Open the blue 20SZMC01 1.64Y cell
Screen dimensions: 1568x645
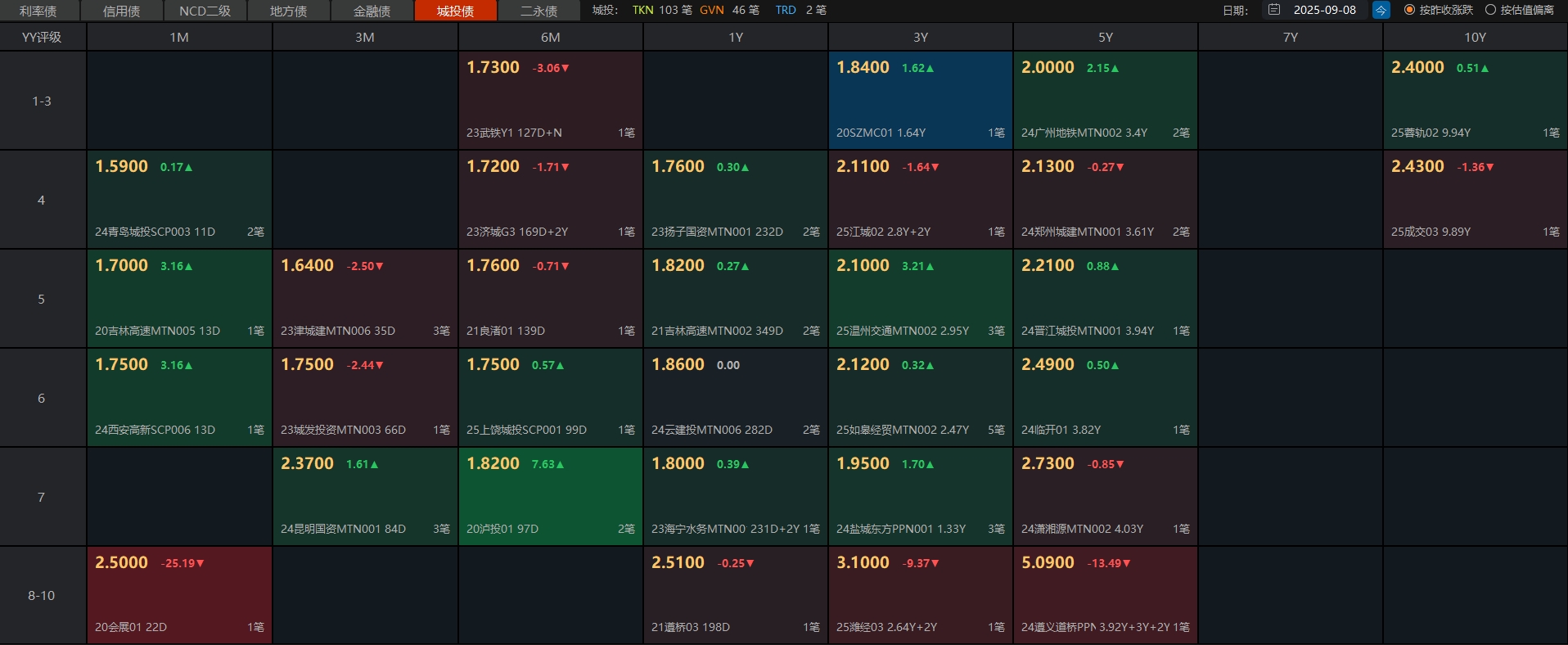(920, 101)
